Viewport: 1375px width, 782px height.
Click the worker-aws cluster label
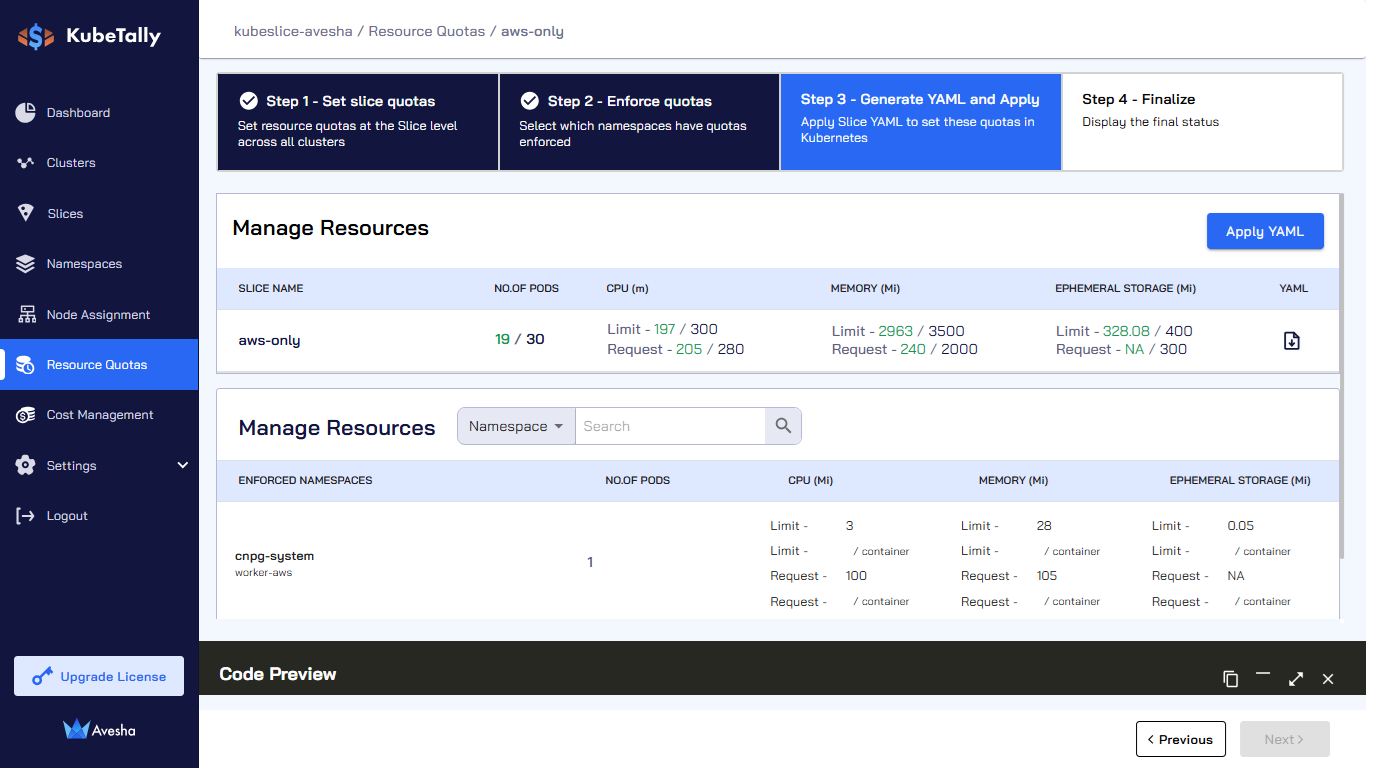[263, 573]
